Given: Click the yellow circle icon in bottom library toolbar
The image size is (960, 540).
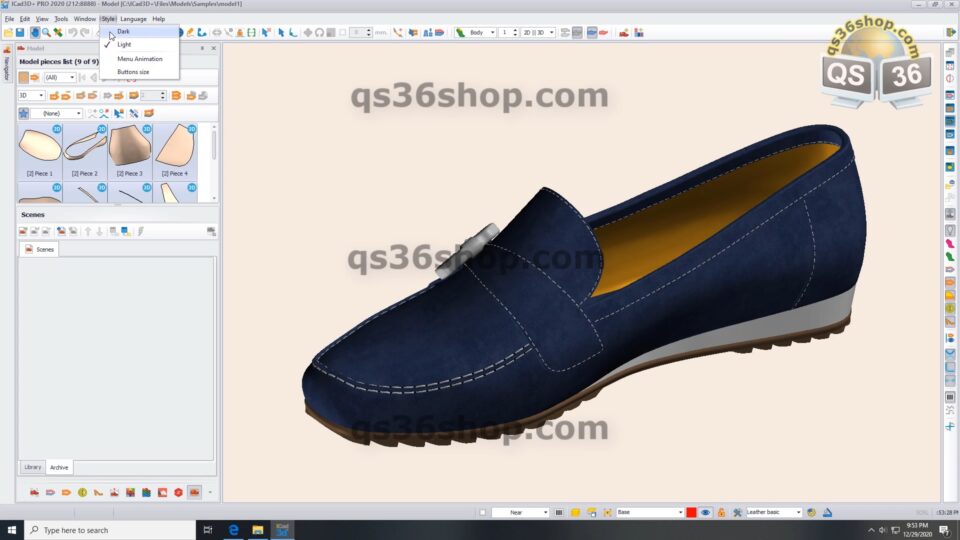Looking at the screenshot, I should click(x=82, y=492).
